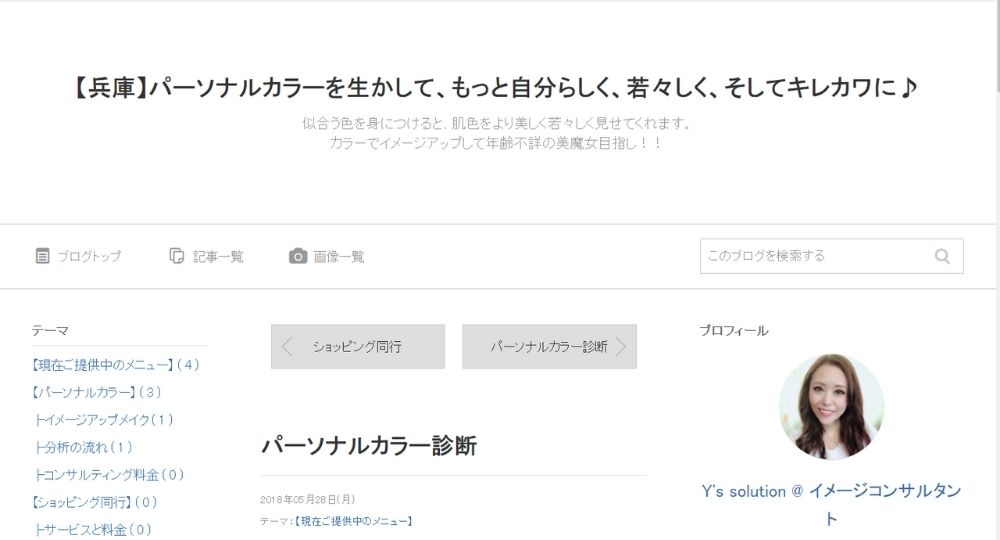Image resolution: width=1000 pixels, height=540 pixels.
Task: Click the image list camera icon
Action: tap(298, 256)
